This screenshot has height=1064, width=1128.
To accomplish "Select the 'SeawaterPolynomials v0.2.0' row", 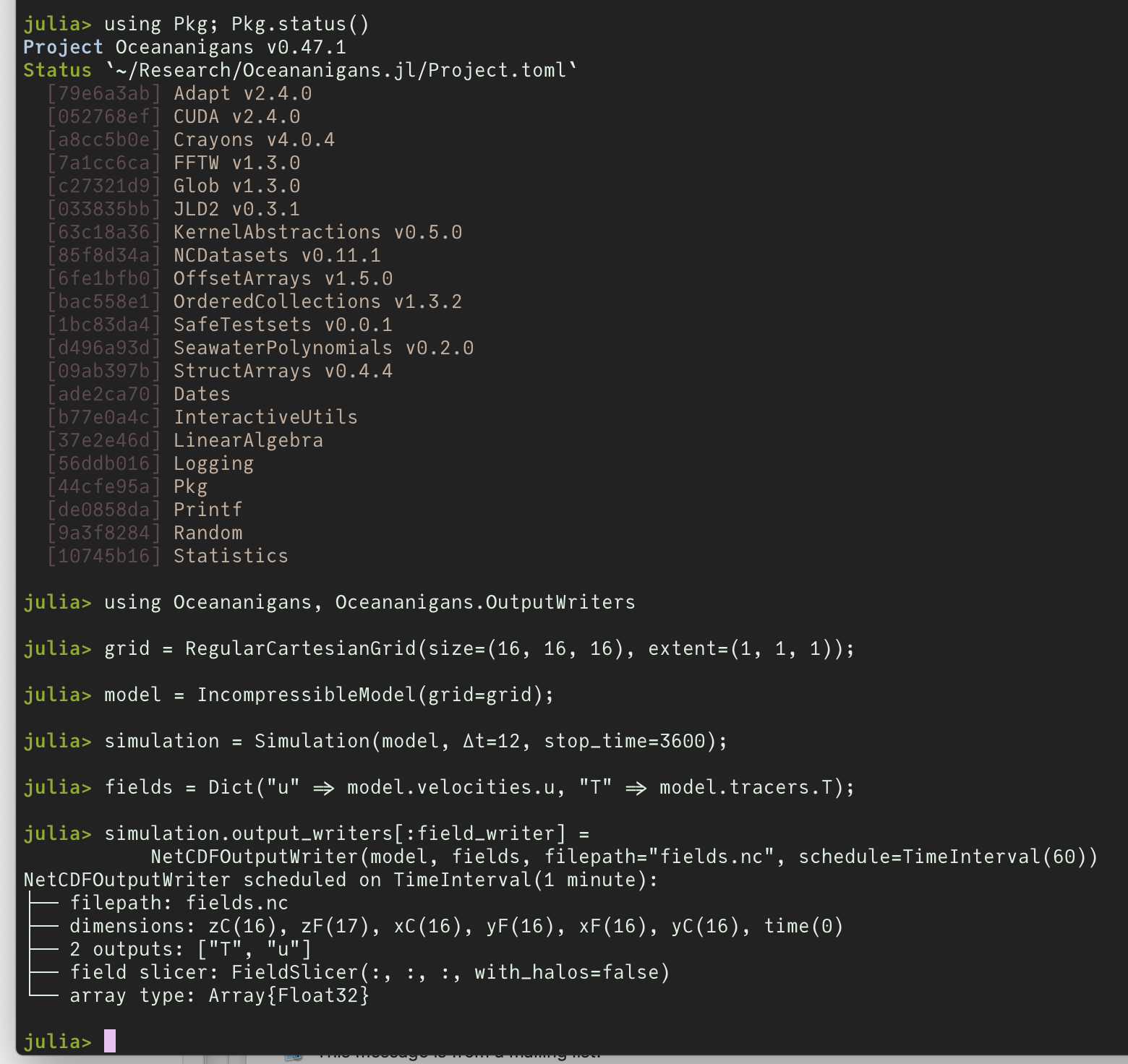I will 260,348.
